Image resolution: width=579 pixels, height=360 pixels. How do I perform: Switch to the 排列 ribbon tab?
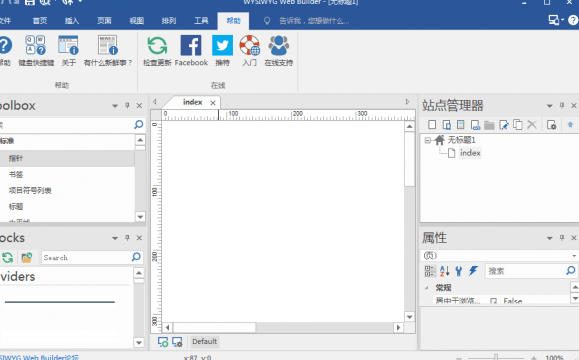click(x=169, y=21)
